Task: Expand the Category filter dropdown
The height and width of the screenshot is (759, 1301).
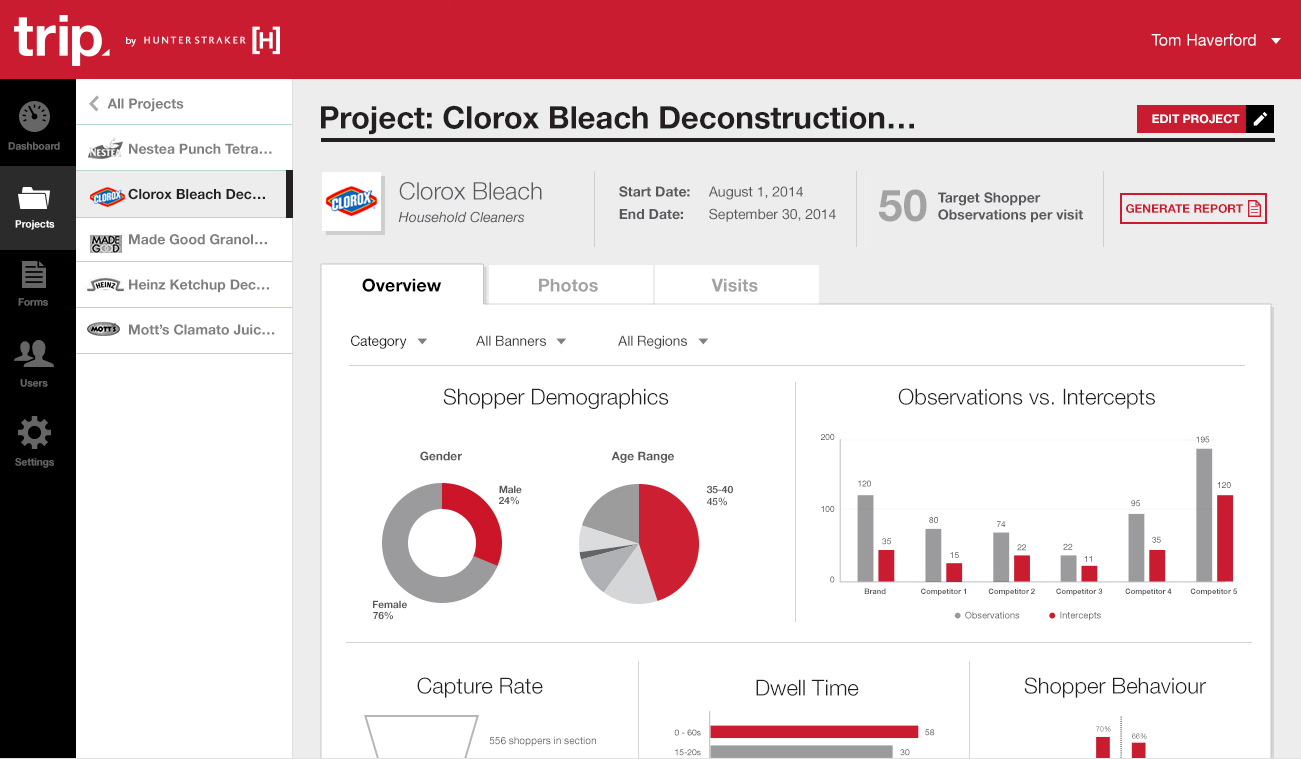Action: pos(388,341)
